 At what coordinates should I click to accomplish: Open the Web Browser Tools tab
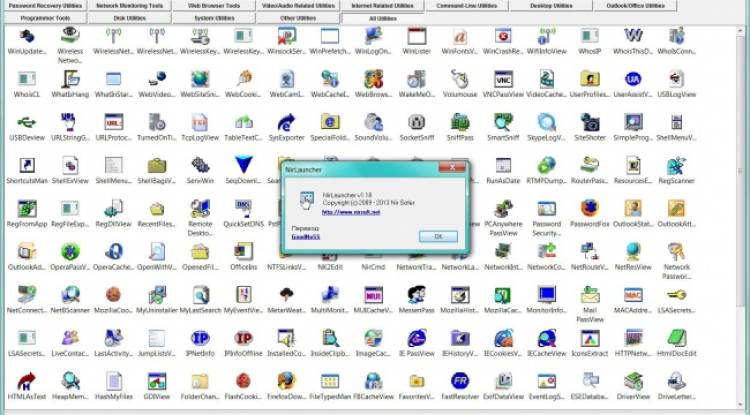(214, 6)
